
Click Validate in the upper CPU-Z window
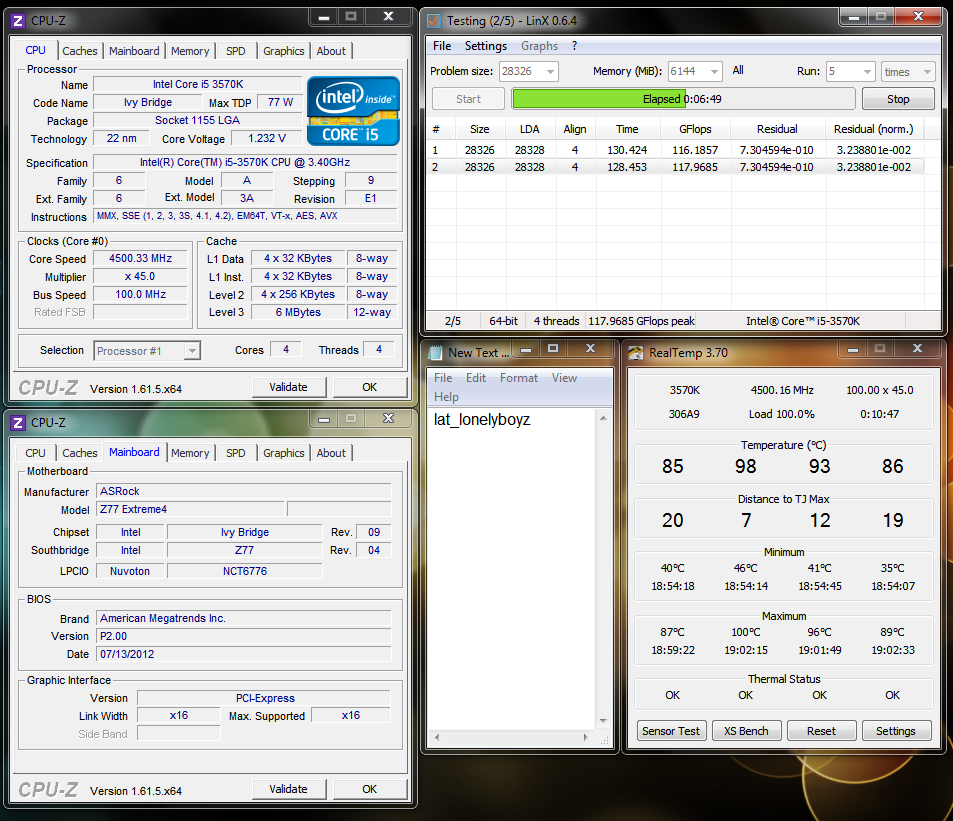click(288, 387)
